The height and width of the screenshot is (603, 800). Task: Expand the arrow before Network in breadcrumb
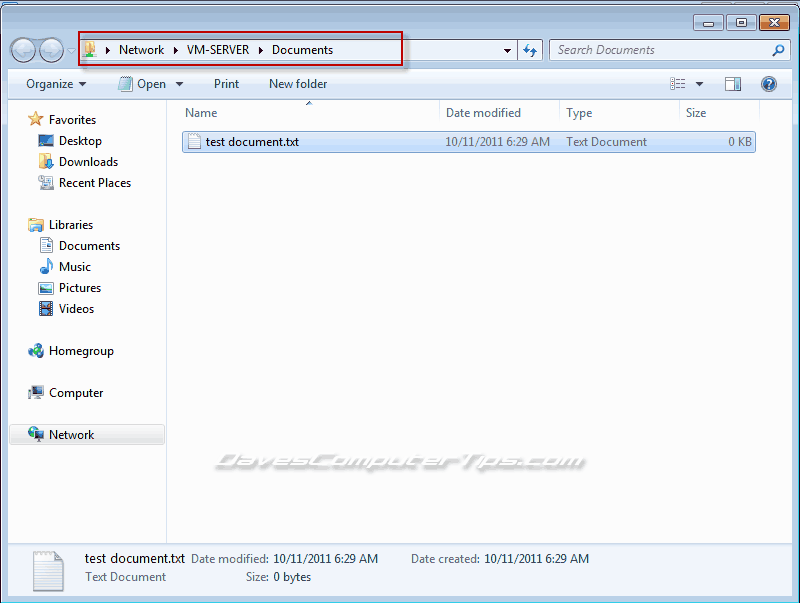108,50
